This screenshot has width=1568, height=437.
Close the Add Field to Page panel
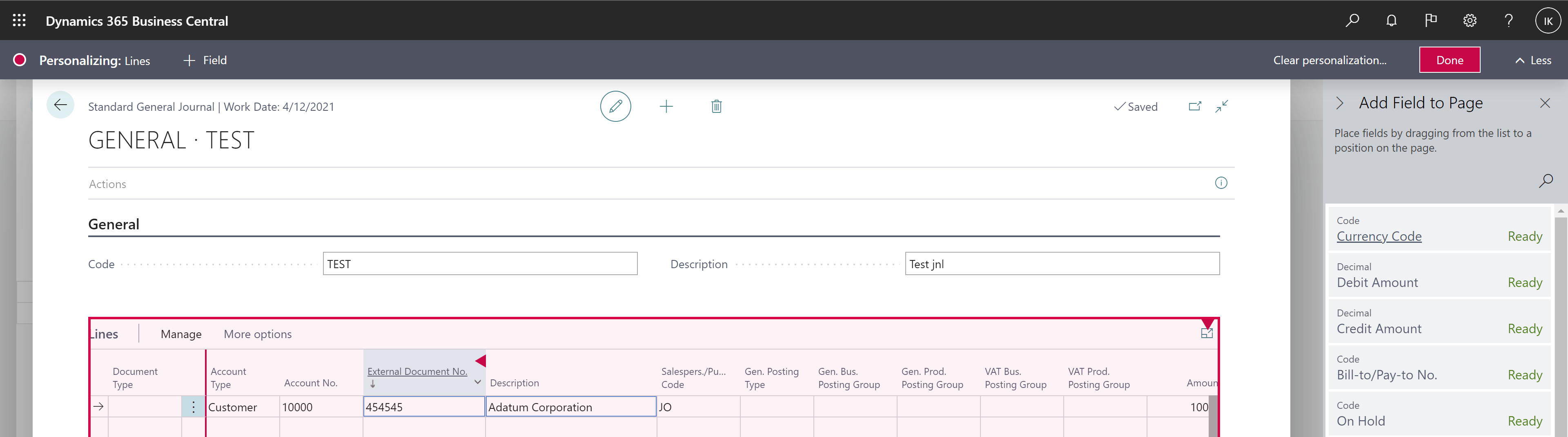pyautogui.click(x=1545, y=103)
